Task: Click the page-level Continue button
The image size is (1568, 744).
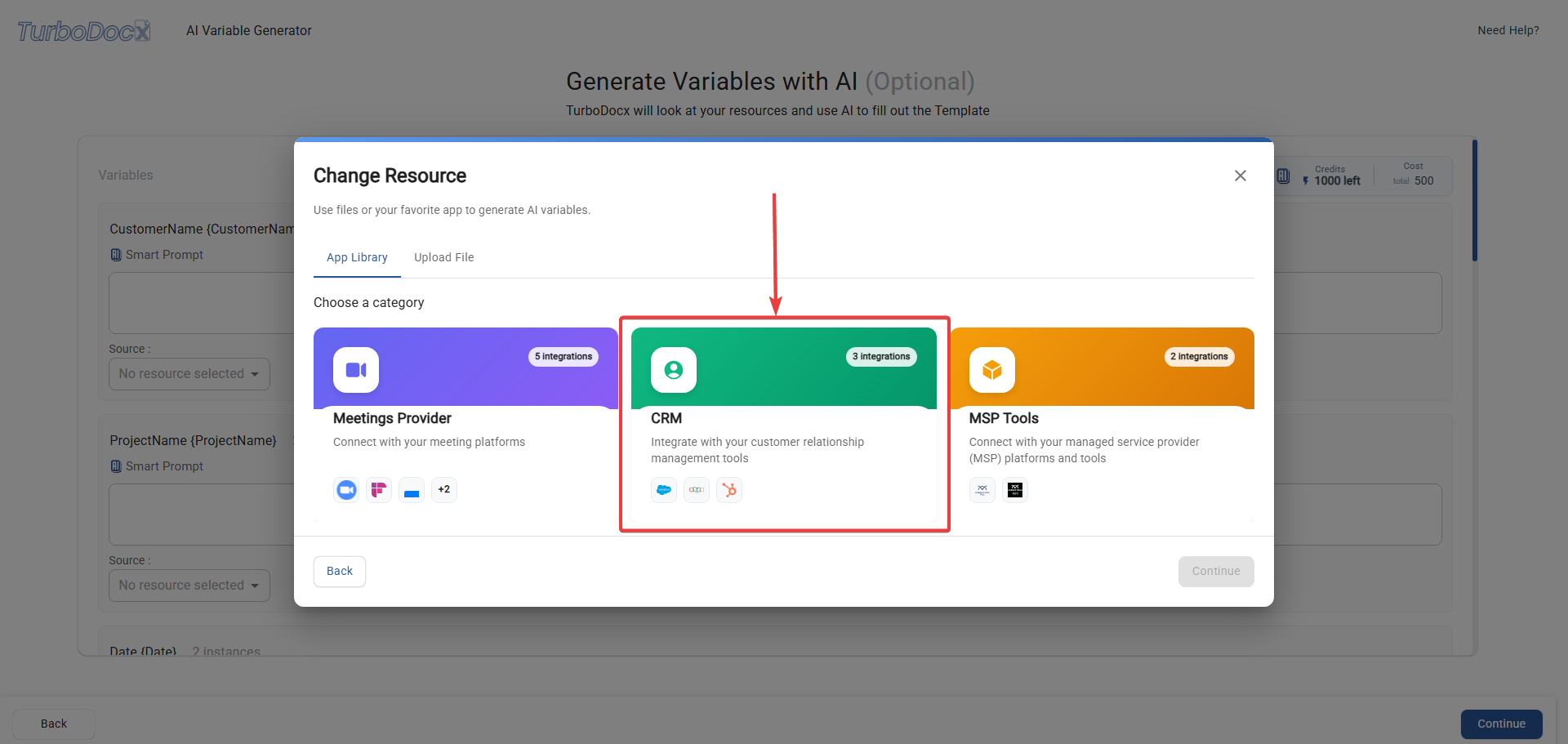Action: (1501, 724)
